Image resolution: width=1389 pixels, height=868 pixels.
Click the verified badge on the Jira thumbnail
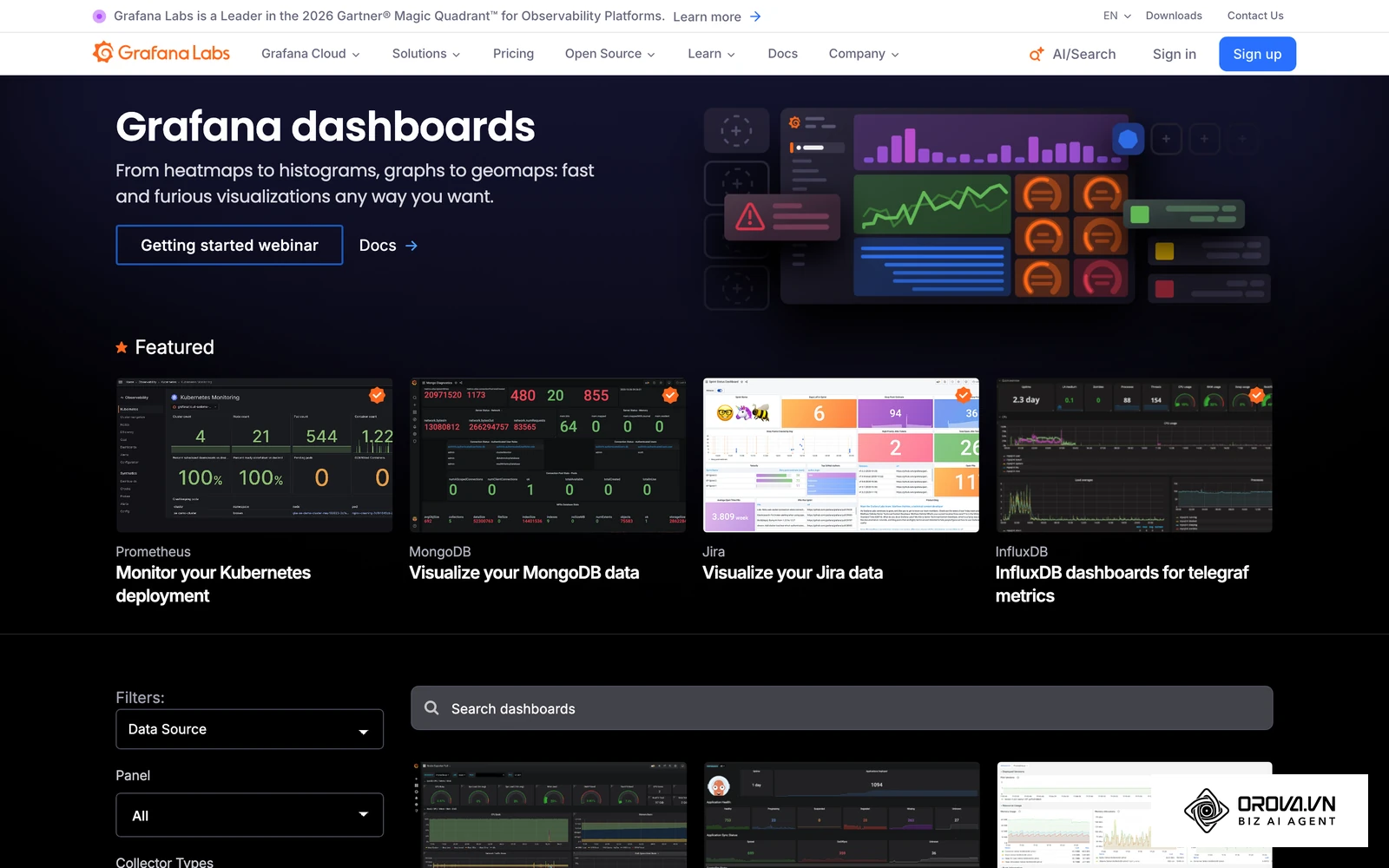click(x=964, y=395)
